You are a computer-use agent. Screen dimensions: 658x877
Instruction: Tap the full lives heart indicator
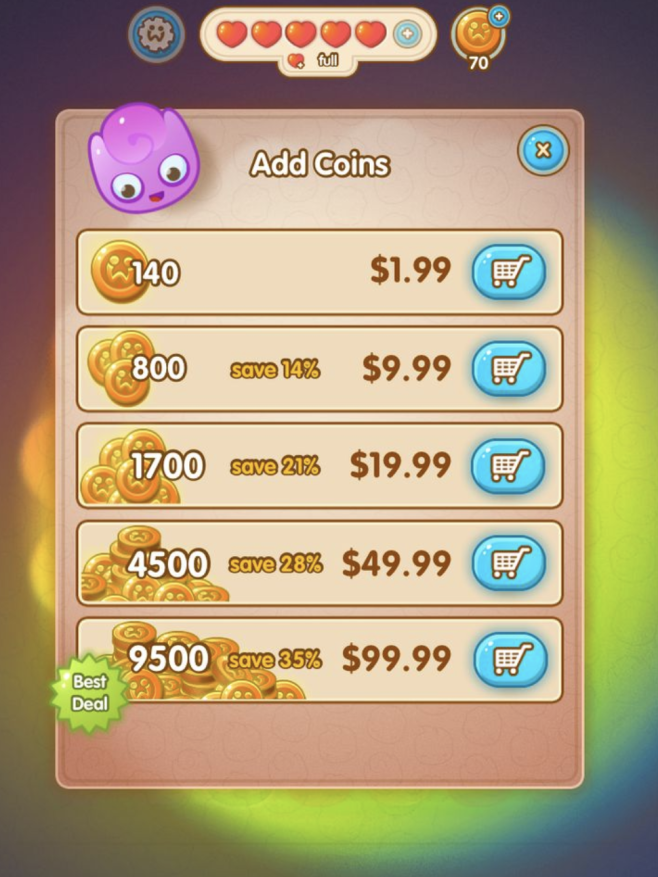317,60
